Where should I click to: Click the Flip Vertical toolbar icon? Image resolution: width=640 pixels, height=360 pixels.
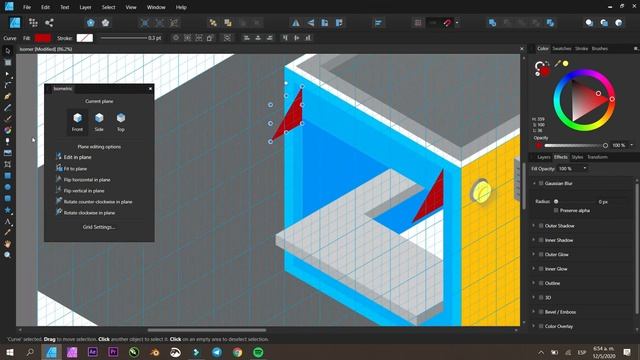click(x=311, y=23)
